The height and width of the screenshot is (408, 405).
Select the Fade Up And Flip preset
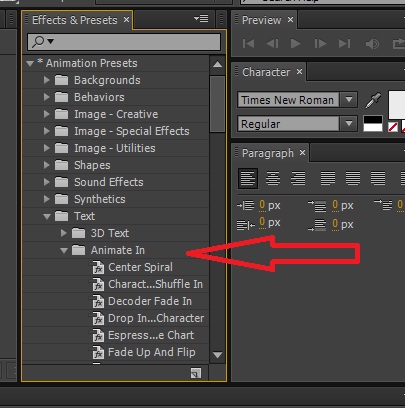point(116,352)
